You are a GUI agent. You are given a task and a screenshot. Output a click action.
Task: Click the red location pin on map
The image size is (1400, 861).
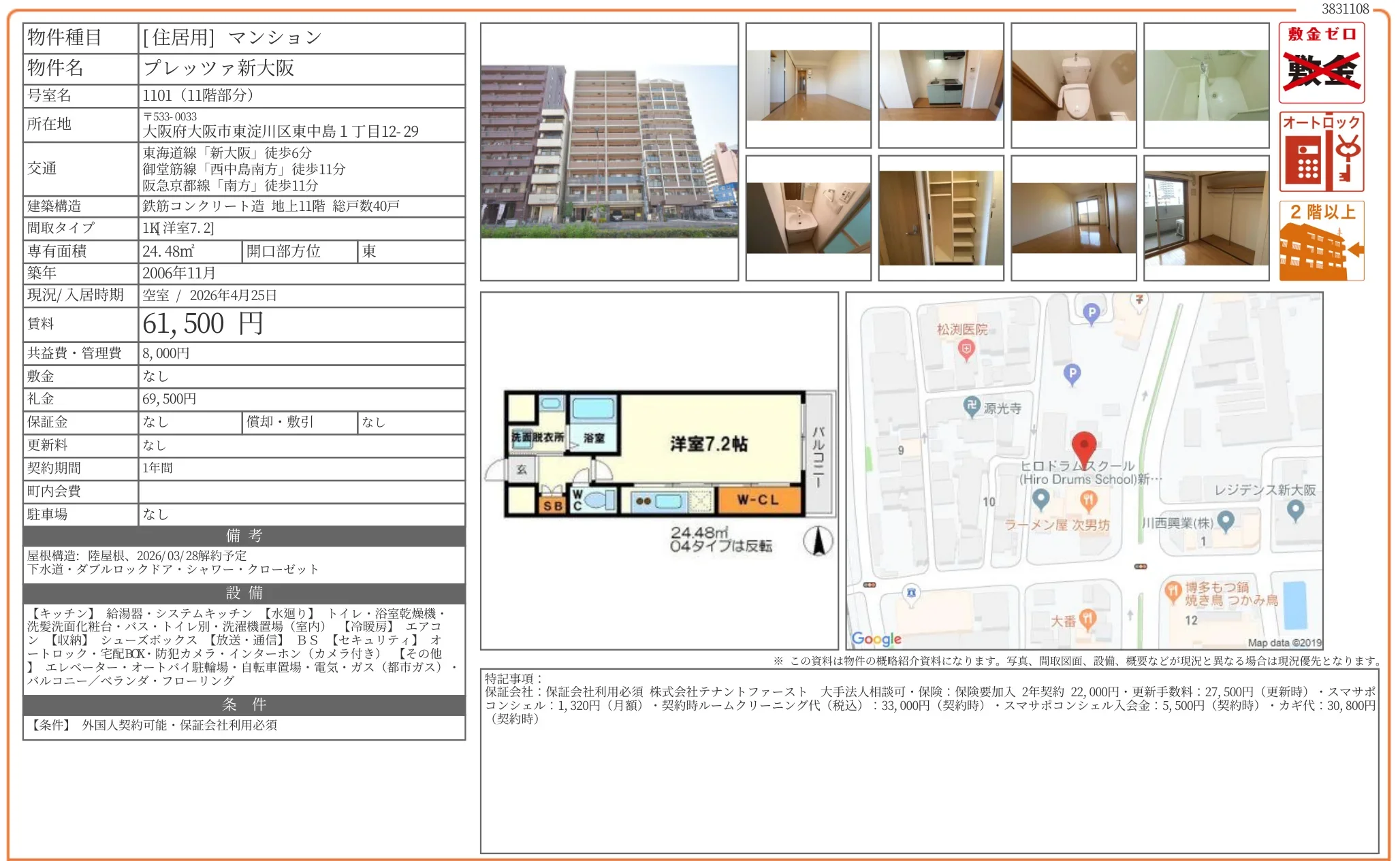click(1083, 446)
